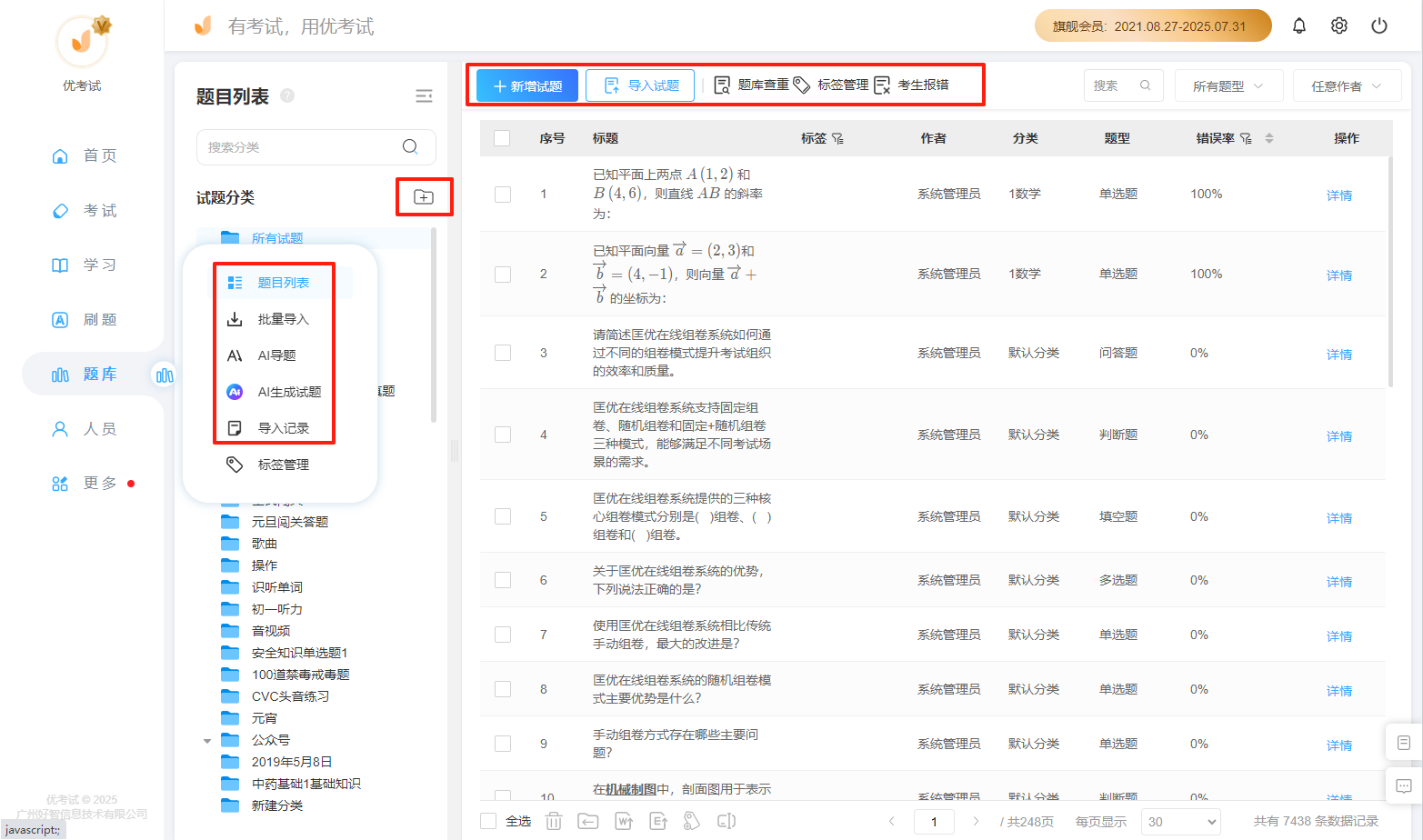Select AI生成试题 in popup menu

coord(289,392)
